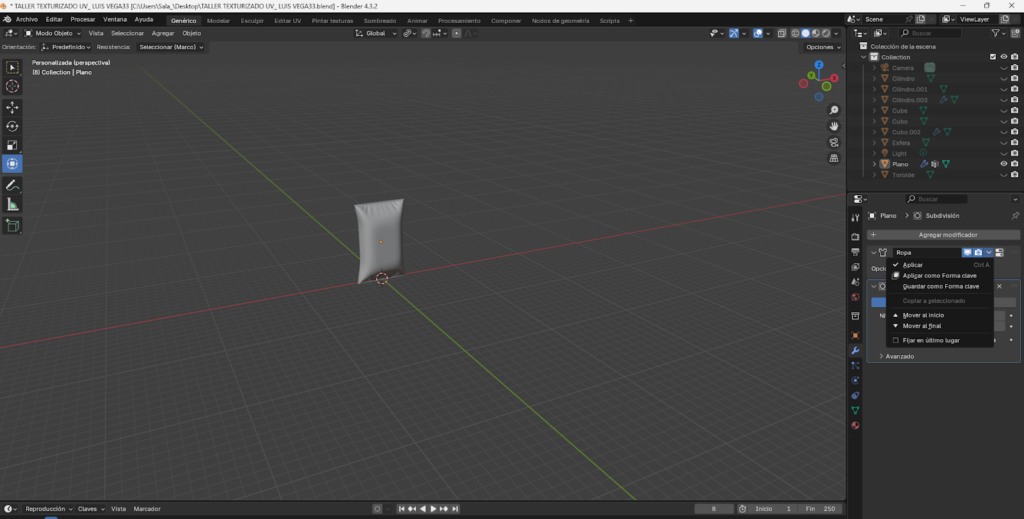Viewport: 1024px width, 519px height.
Task: Activate the Rotate tool
Action: (x=12, y=126)
